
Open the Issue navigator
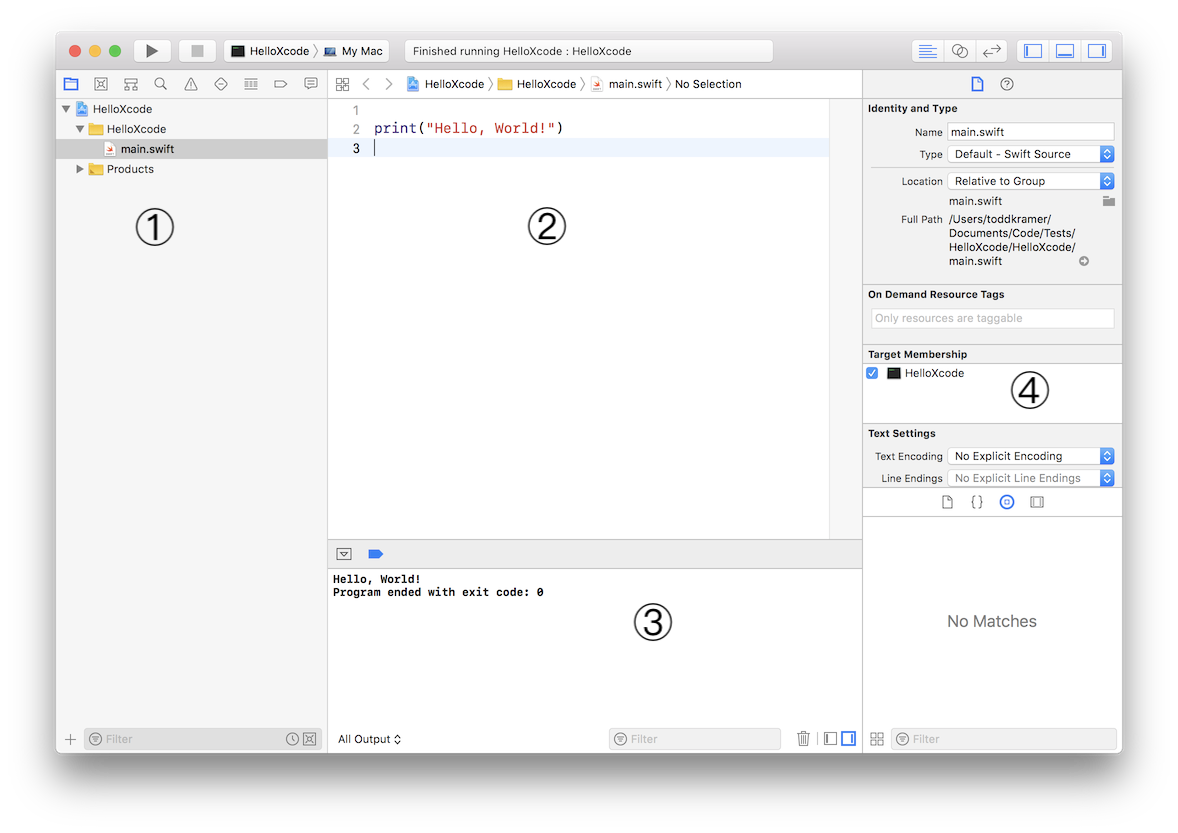click(191, 84)
